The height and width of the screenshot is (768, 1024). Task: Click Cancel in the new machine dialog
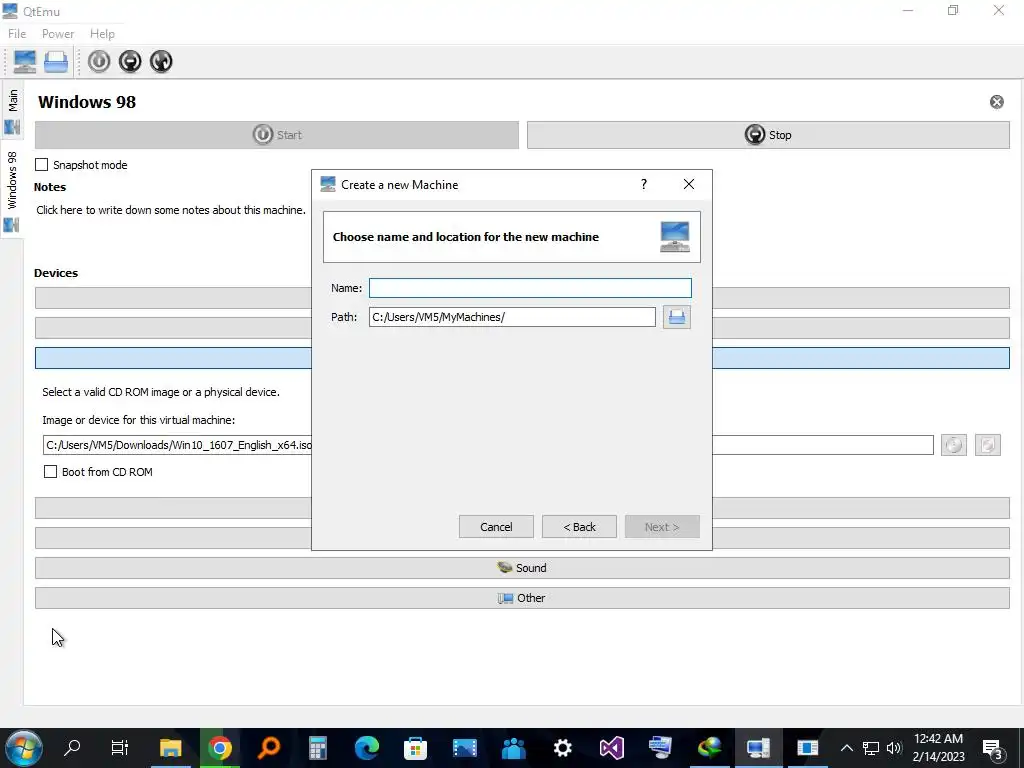[496, 527]
